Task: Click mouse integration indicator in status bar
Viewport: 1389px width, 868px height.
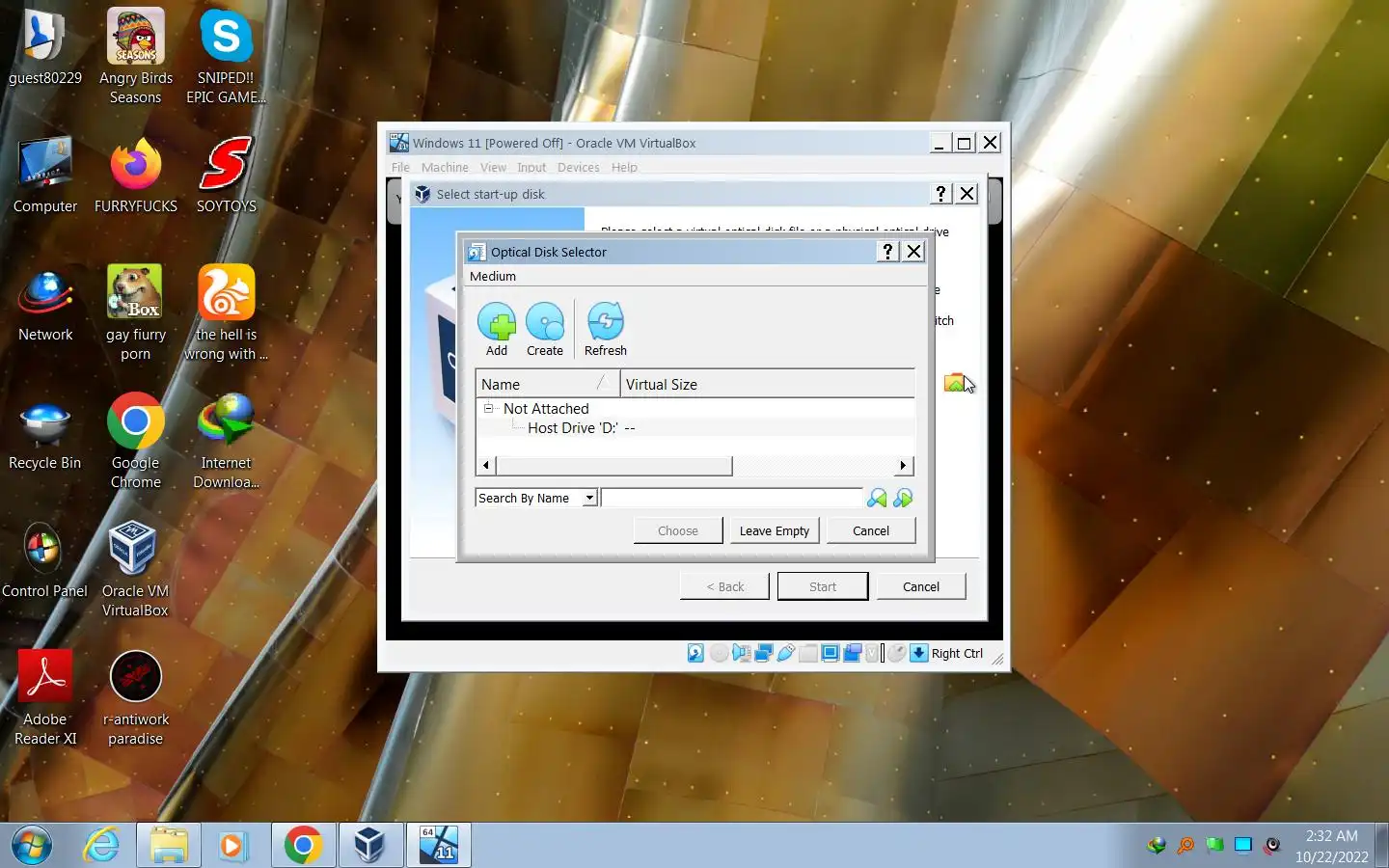Action: click(896, 653)
